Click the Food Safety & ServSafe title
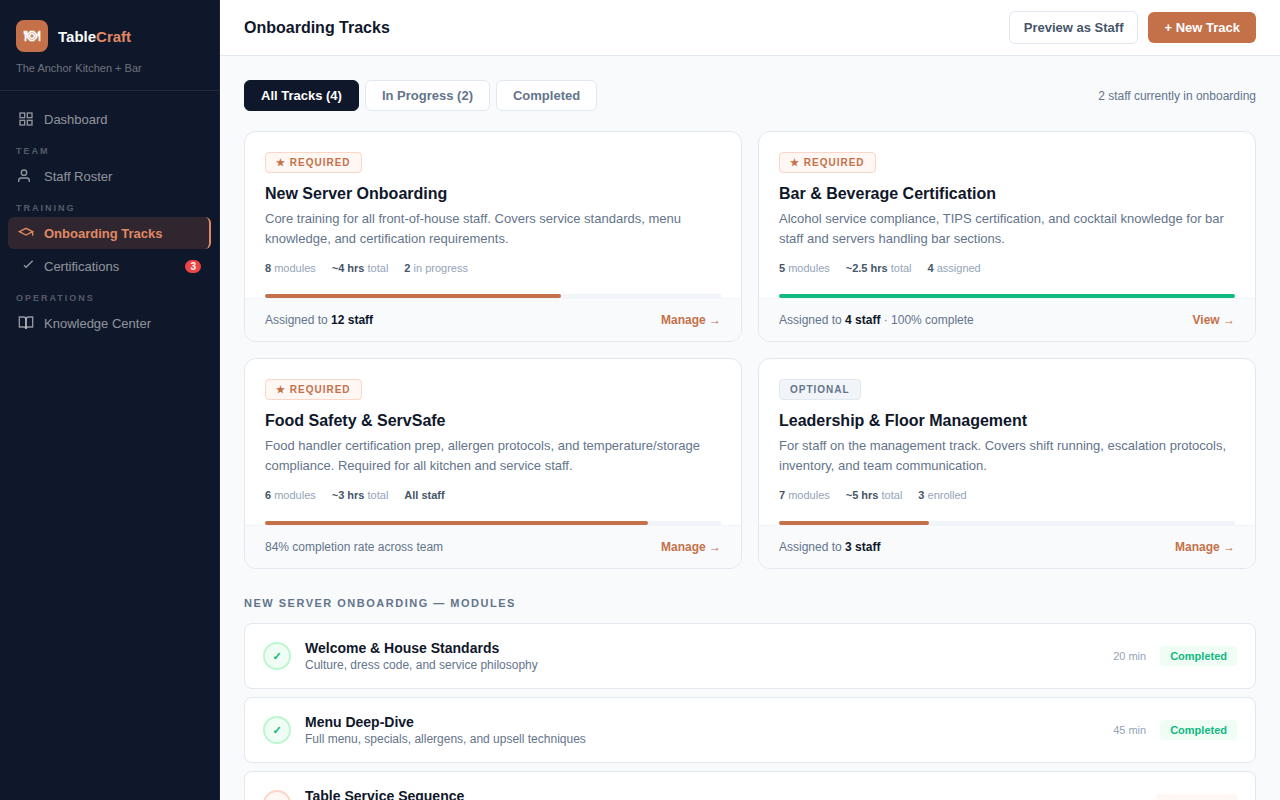1280x800 pixels. pyautogui.click(x=355, y=420)
